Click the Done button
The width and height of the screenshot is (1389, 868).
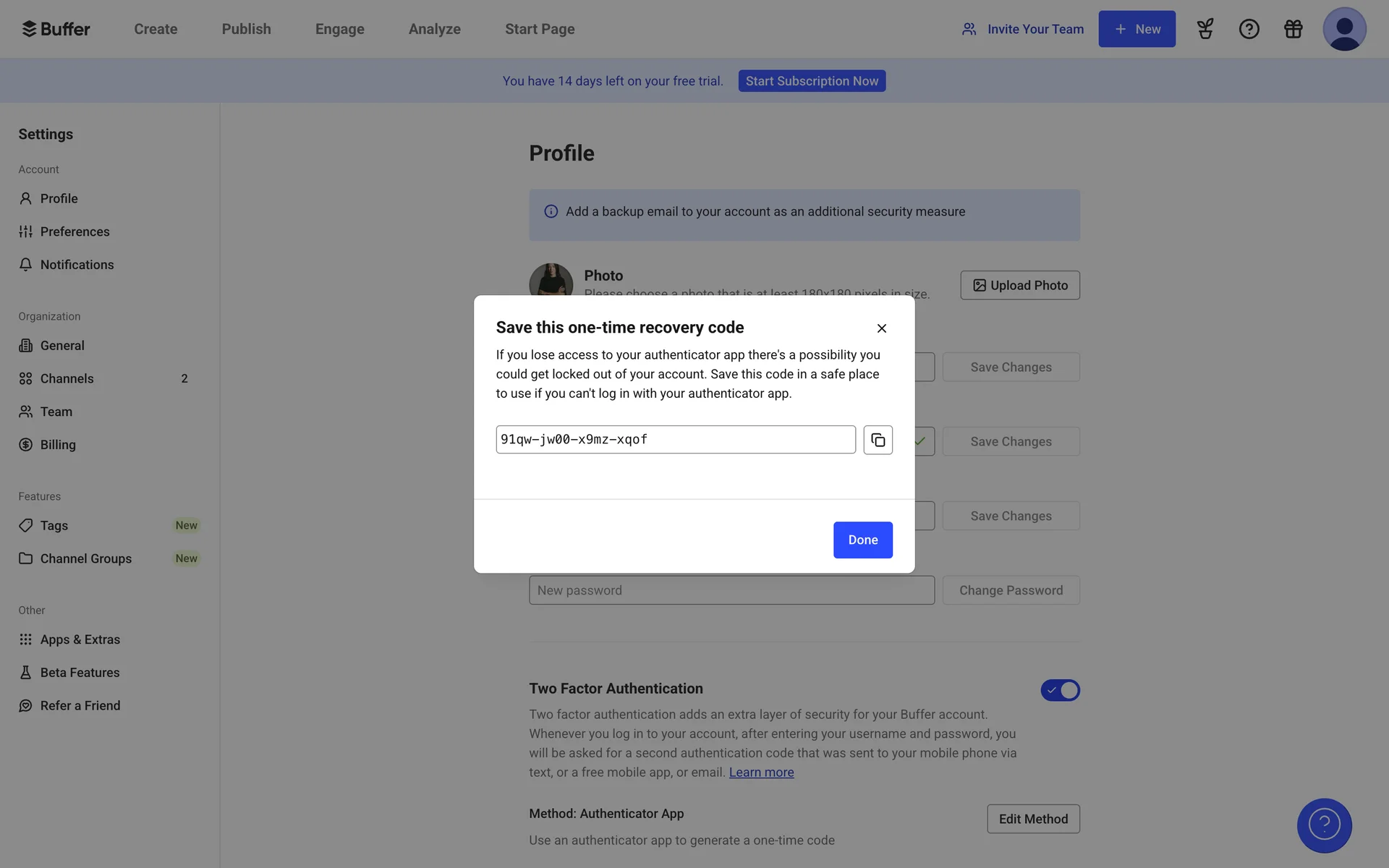pos(862,540)
